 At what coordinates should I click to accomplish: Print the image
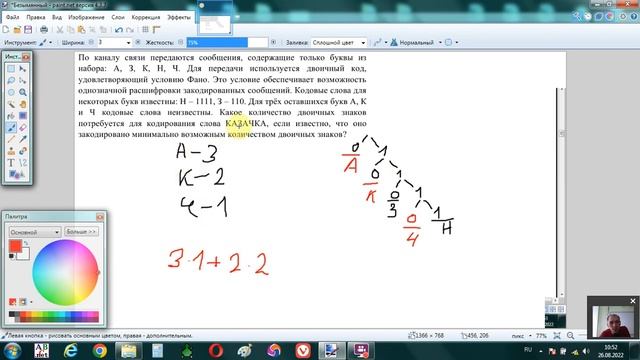[x=44, y=29]
